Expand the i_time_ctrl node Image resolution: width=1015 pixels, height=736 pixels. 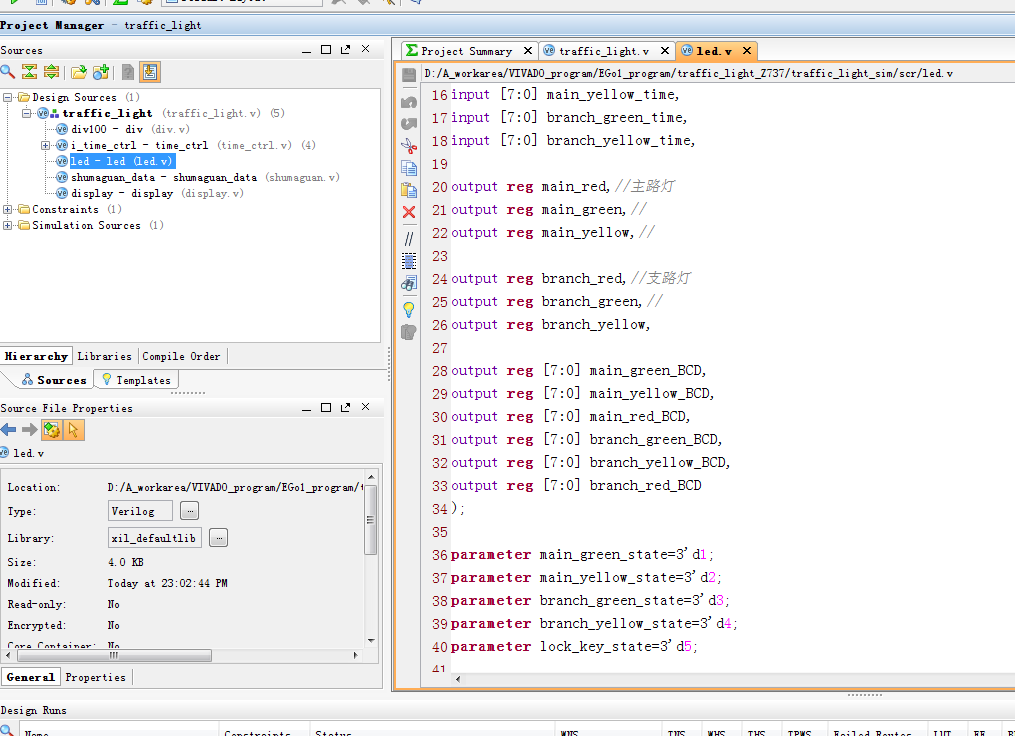click(x=45, y=145)
